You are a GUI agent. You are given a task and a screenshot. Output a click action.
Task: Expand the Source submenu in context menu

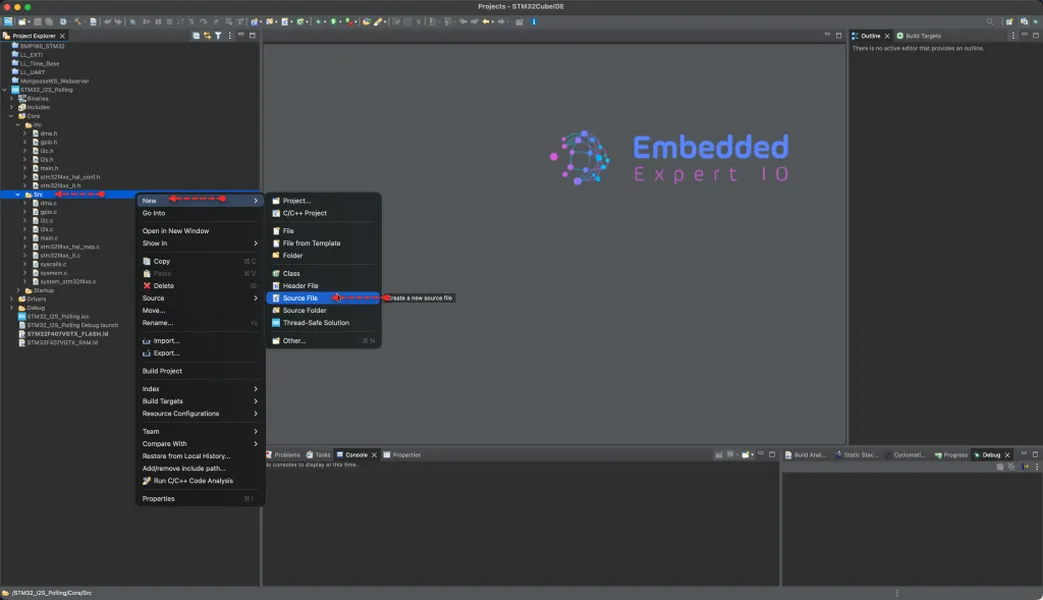coord(200,298)
